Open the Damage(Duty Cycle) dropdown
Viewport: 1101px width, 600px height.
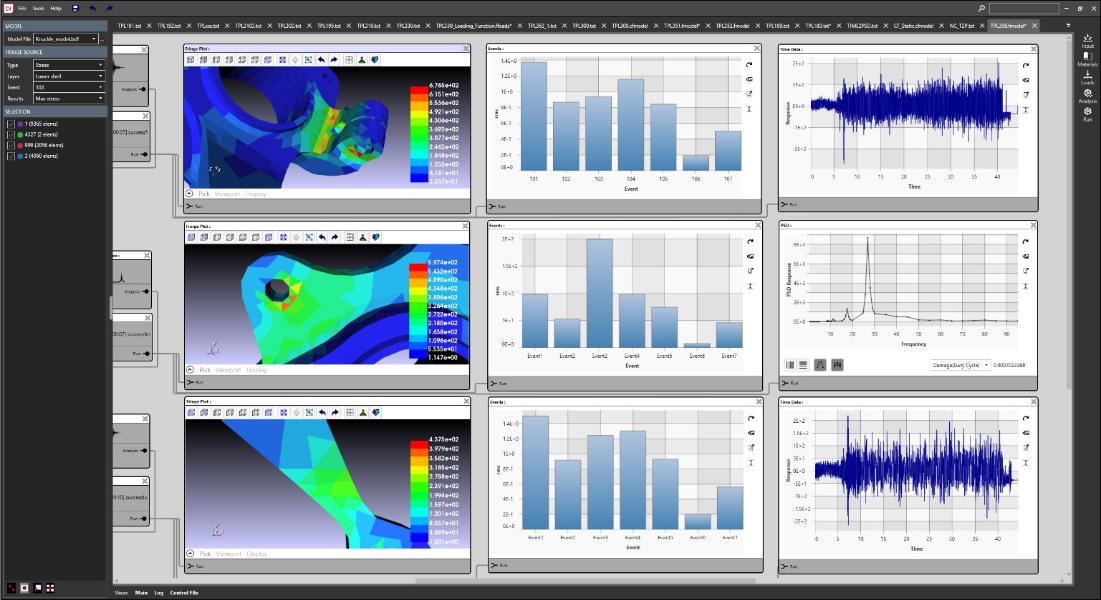point(961,365)
